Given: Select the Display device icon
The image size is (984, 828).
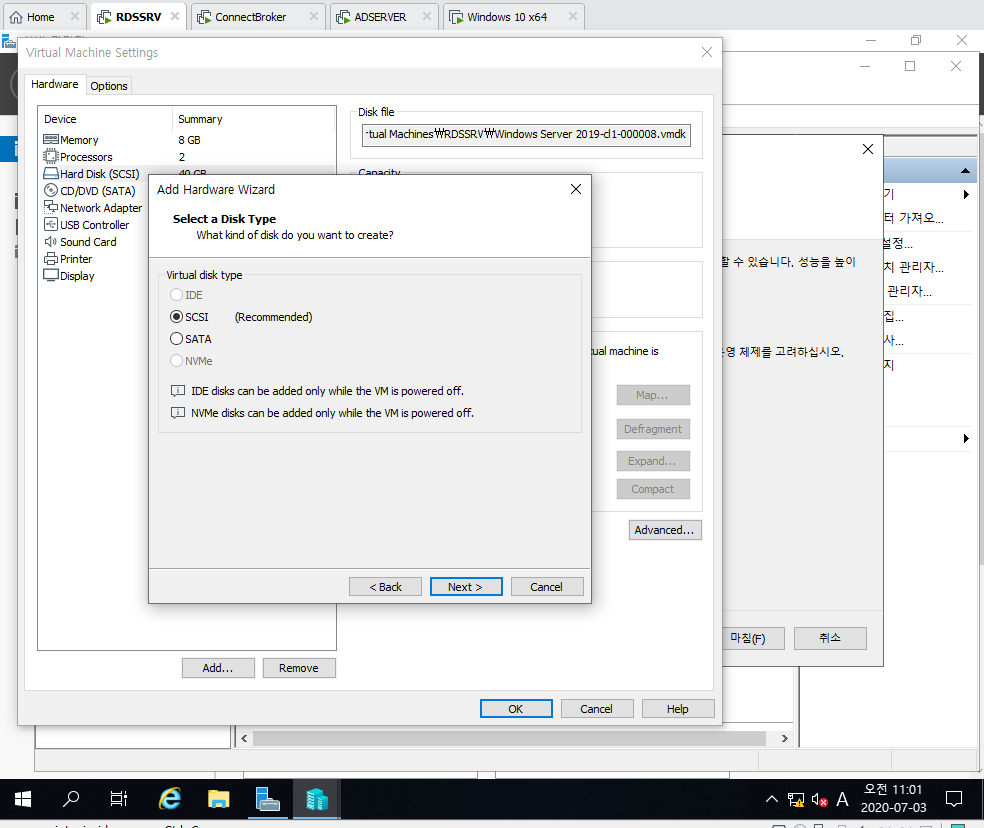Looking at the screenshot, I should (x=51, y=276).
